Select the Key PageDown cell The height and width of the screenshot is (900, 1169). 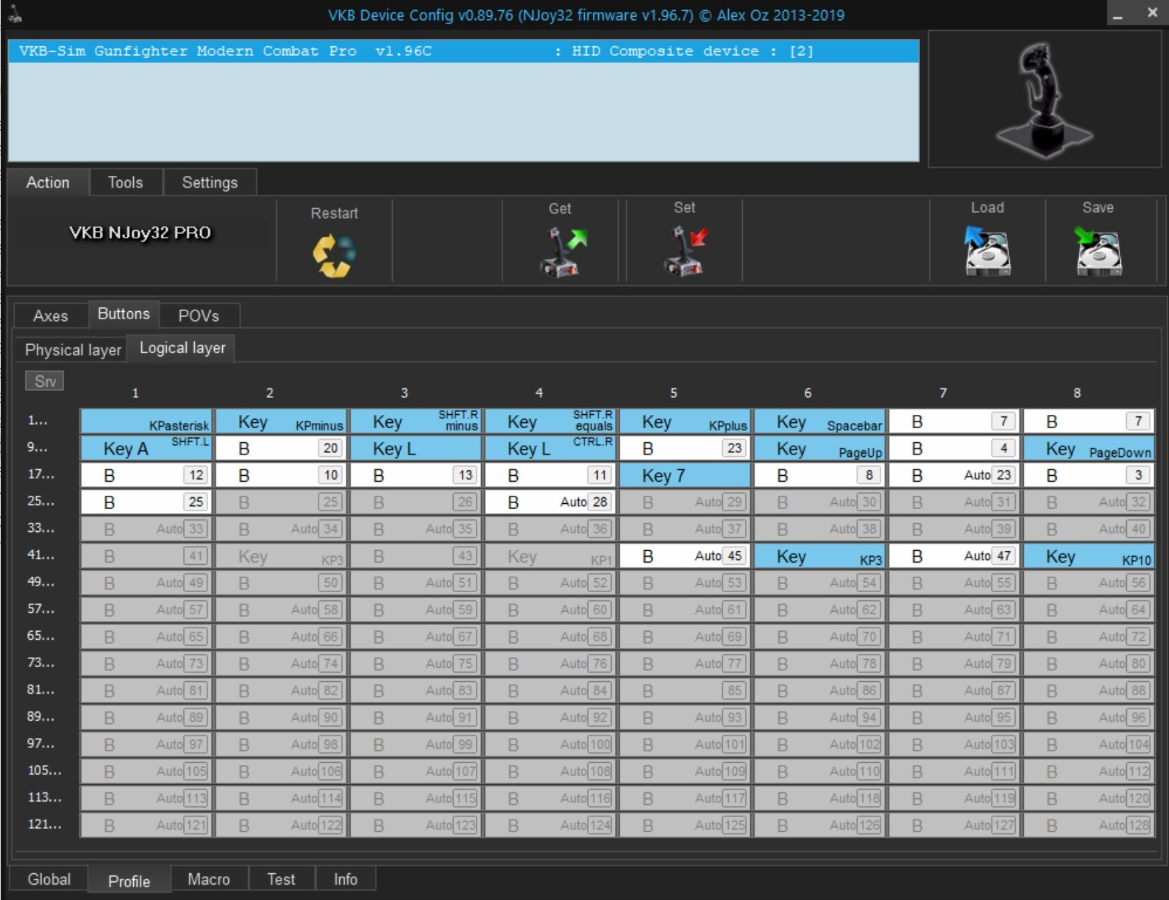click(1088, 448)
